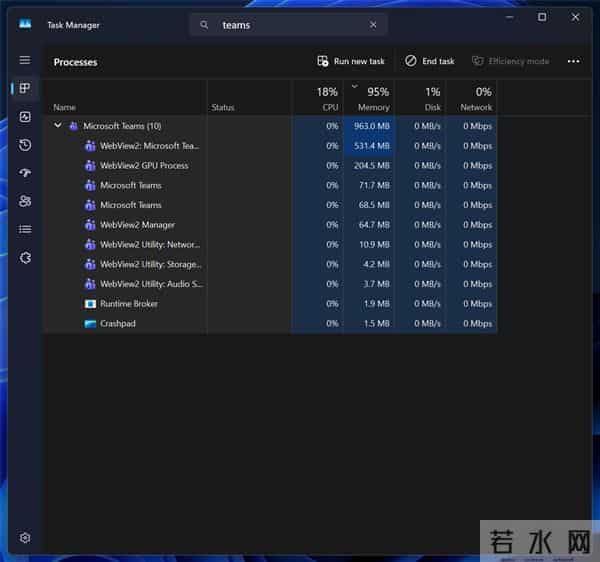
Task: Open the Services sidebar icon
Action: tap(25, 258)
